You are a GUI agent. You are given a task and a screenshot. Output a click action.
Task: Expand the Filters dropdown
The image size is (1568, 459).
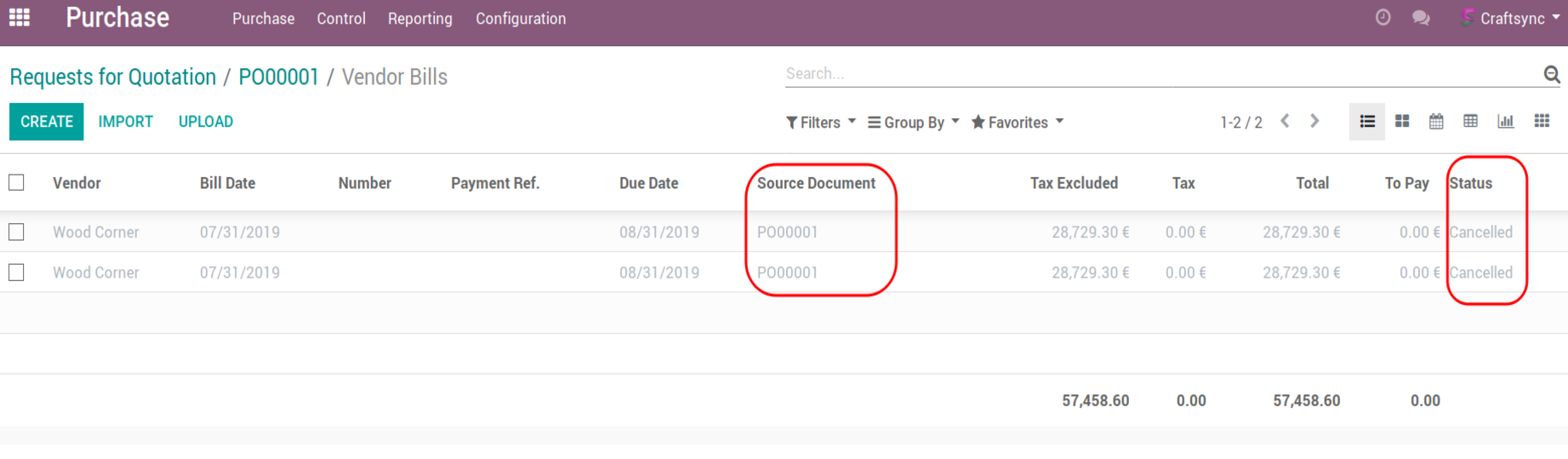click(820, 123)
